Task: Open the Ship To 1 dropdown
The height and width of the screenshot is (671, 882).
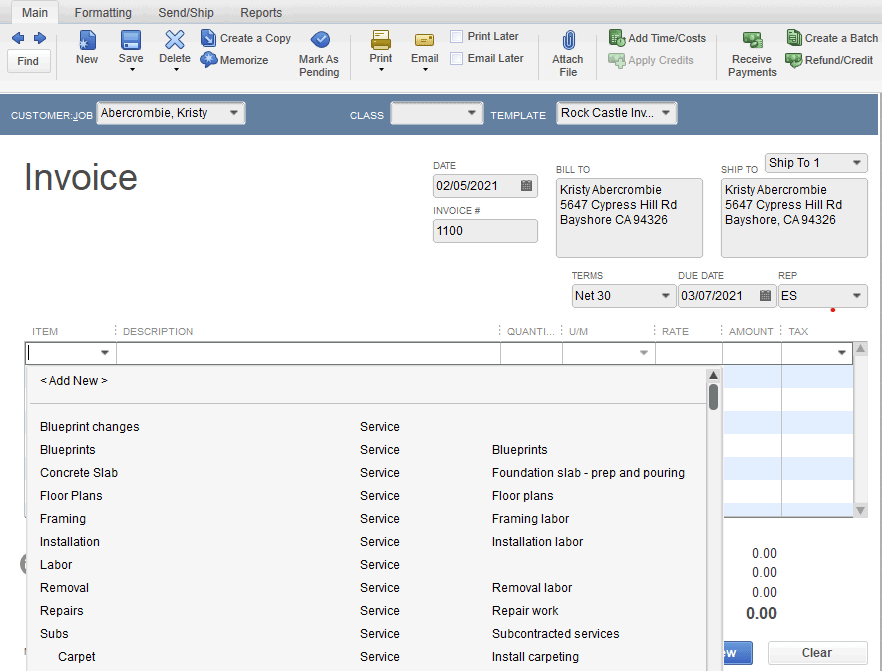Action: pyautogui.click(x=857, y=163)
